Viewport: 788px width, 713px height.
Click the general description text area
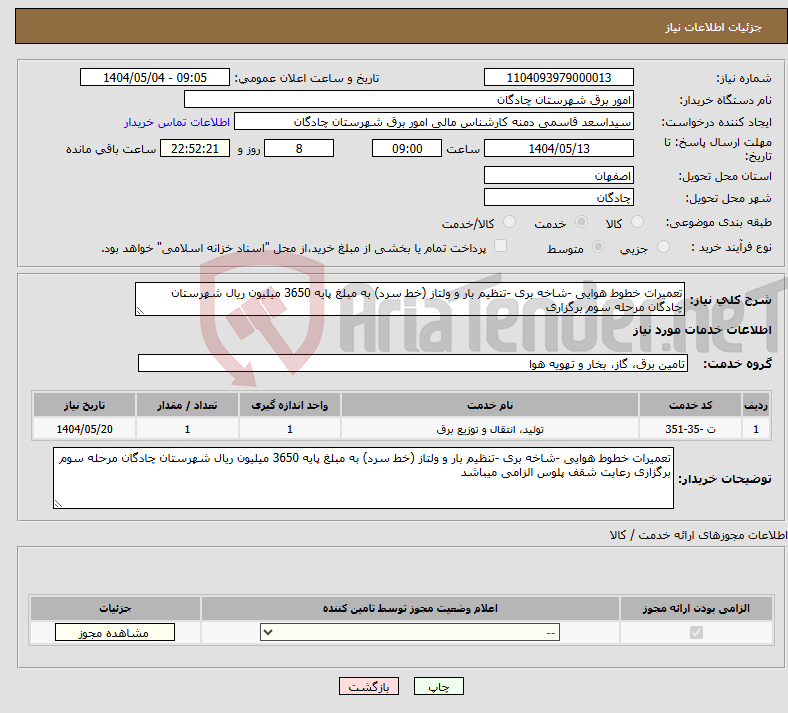pos(410,299)
